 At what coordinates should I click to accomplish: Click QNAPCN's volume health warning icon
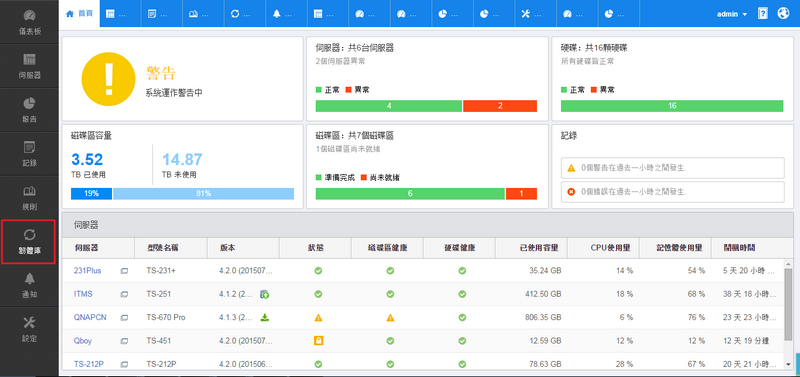tap(390, 317)
